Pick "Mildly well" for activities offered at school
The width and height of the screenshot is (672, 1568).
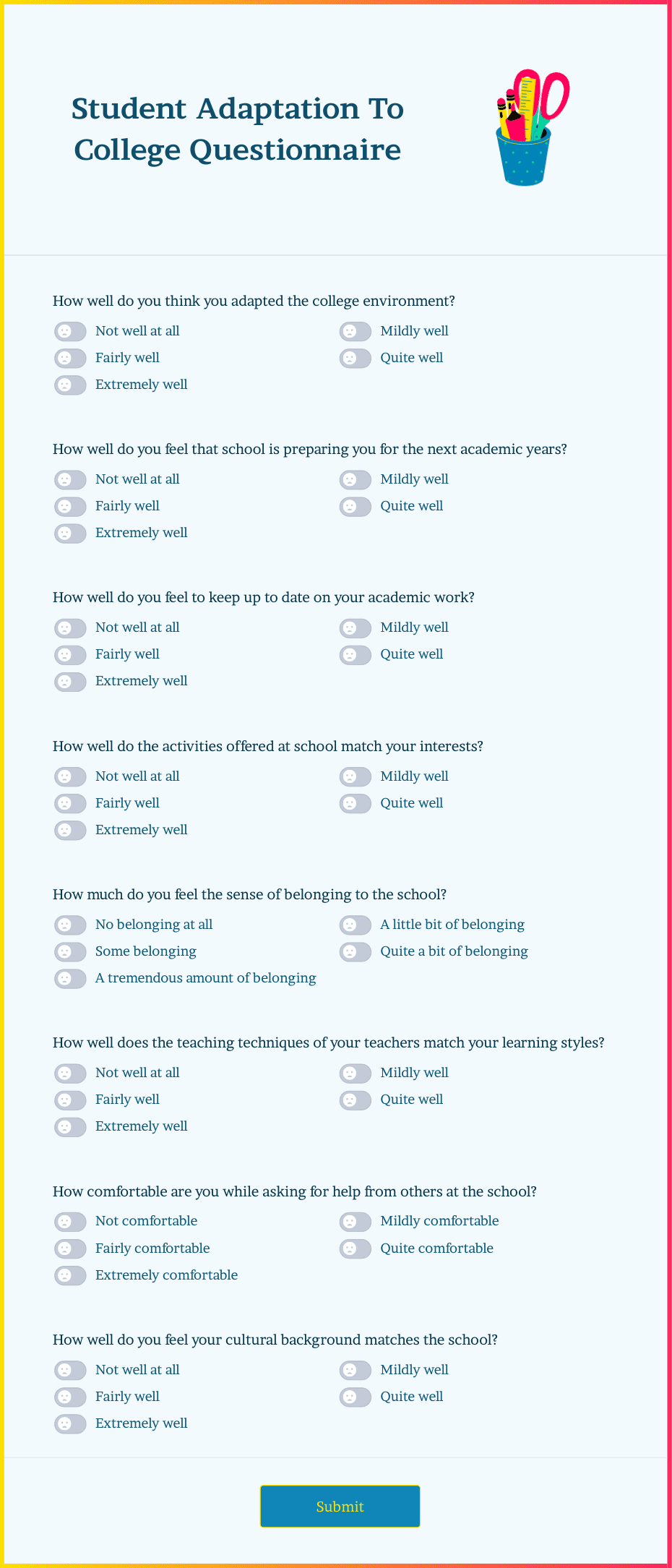click(x=355, y=776)
